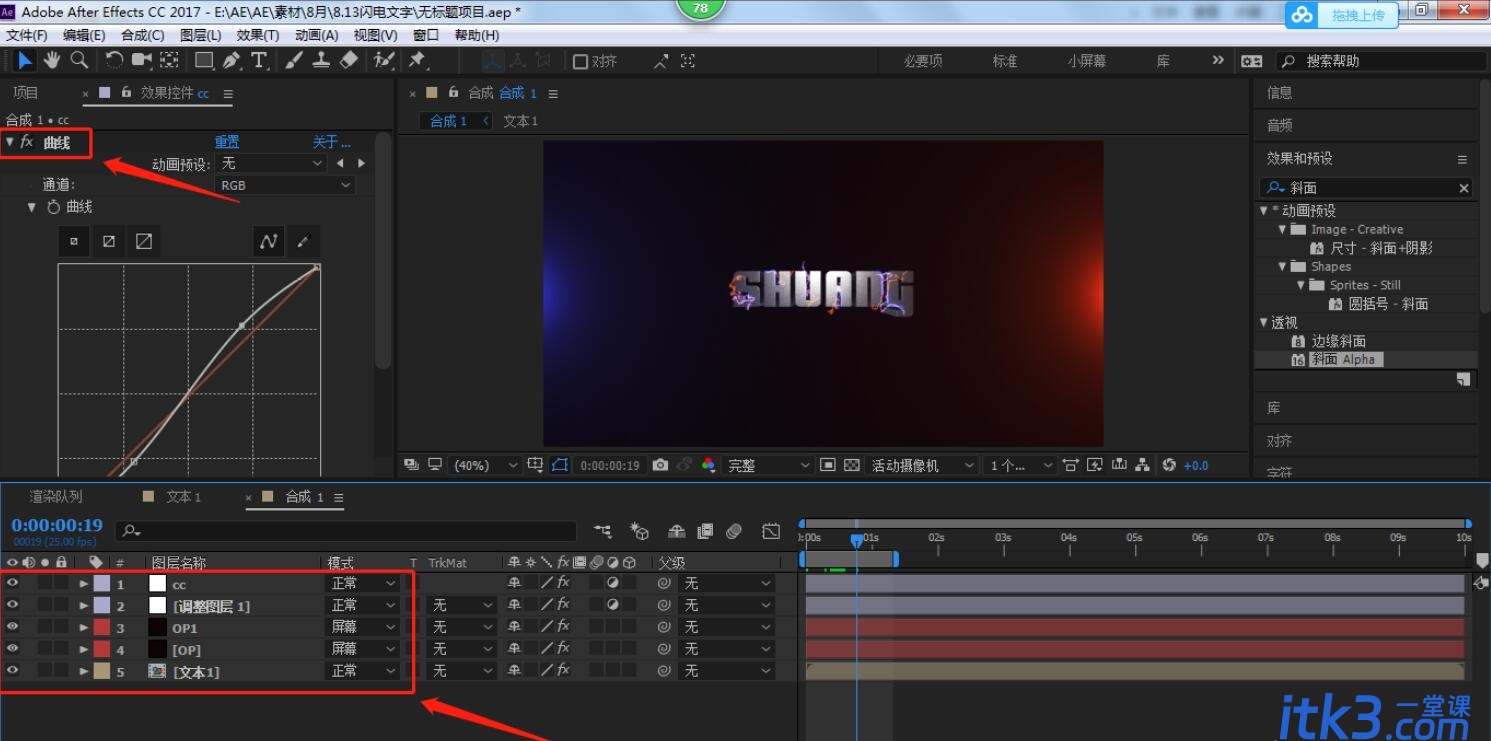Hide the [OP] layer eye icon
The width and height of the screenshot is (1491, 741).
[13, 649]
